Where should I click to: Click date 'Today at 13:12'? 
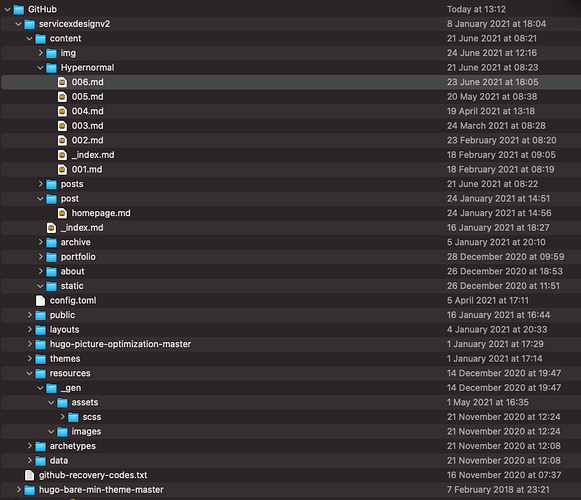click(x=476, y=10)
